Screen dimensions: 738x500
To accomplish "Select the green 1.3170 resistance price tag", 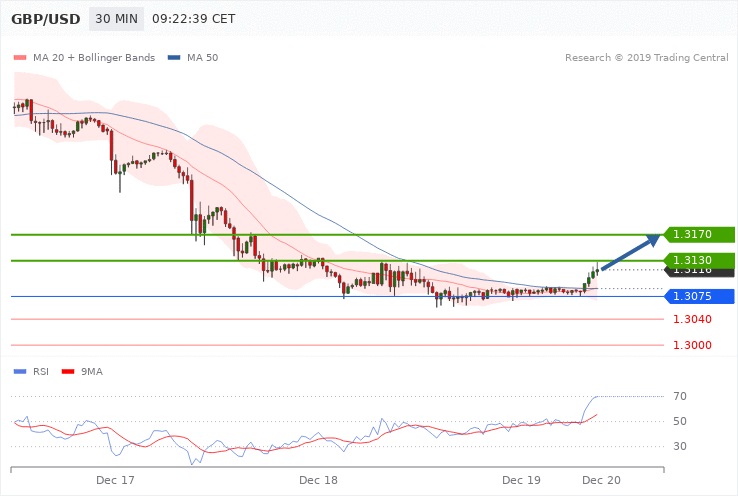I will pos(700,235).
